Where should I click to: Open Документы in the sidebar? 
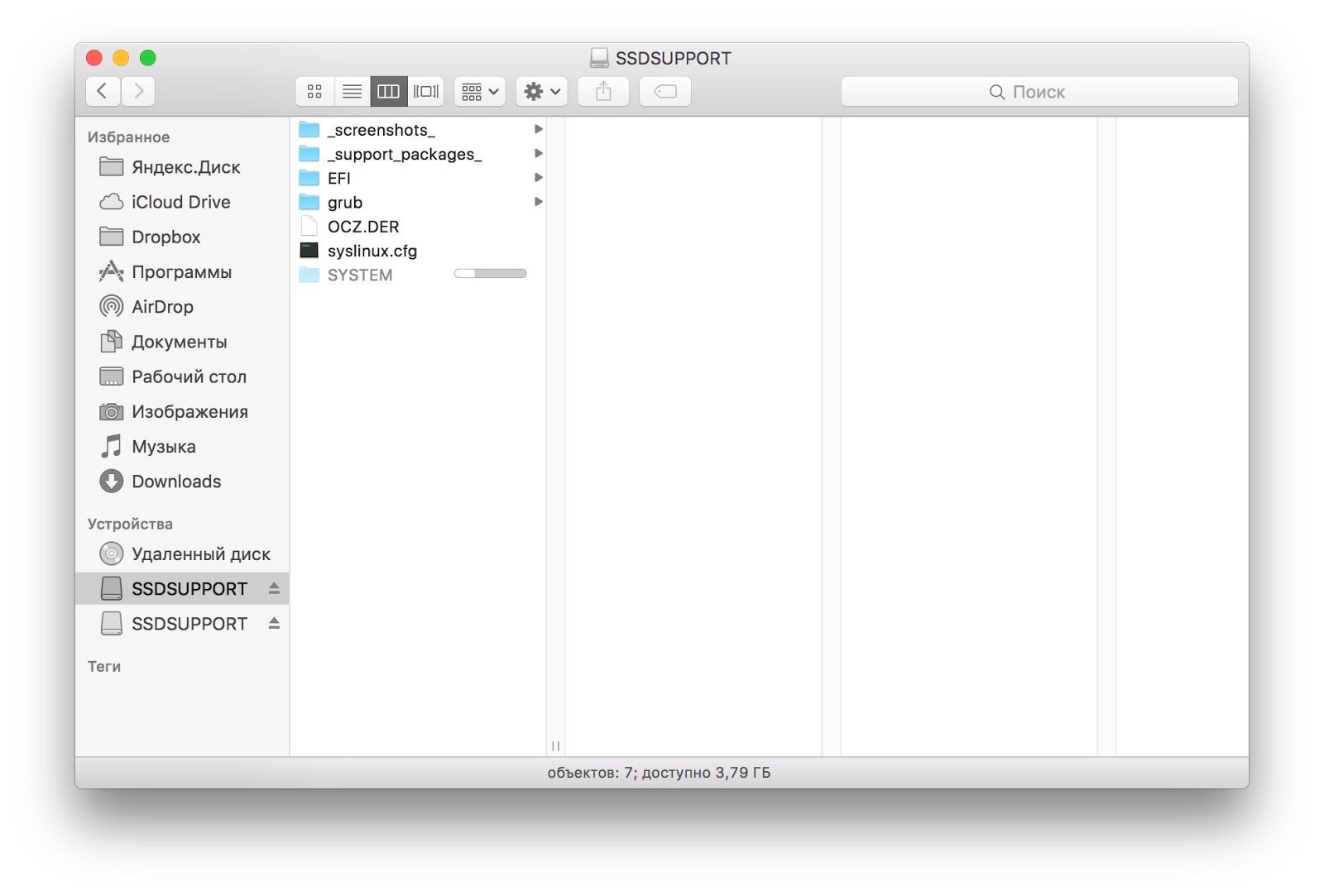tap(182, 342)
